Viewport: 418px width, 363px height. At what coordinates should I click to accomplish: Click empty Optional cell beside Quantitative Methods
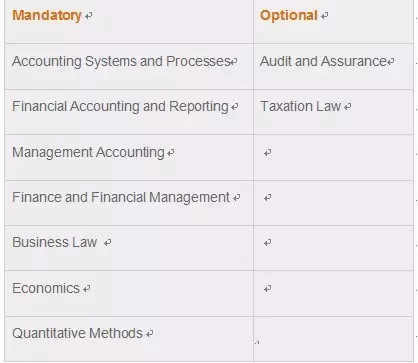click(x=333, y=339)
